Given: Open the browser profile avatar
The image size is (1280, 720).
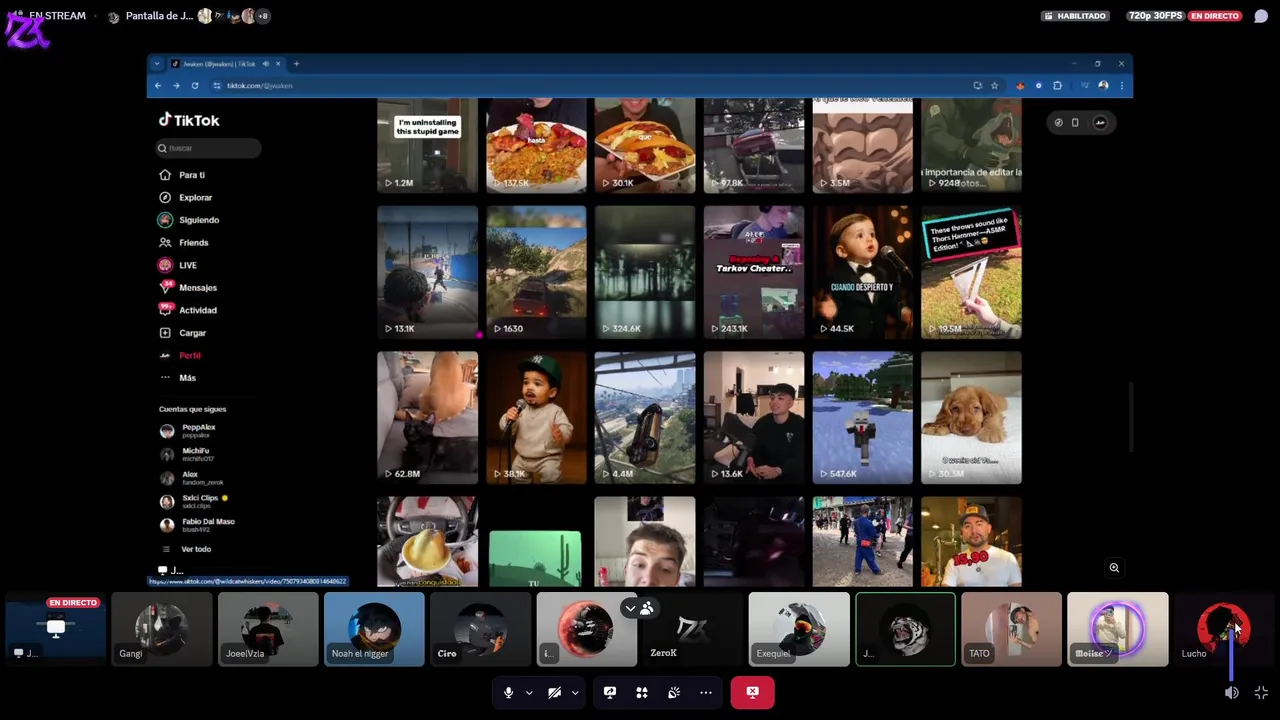Looking at the screenshot, I should [x=1103, y=86].
